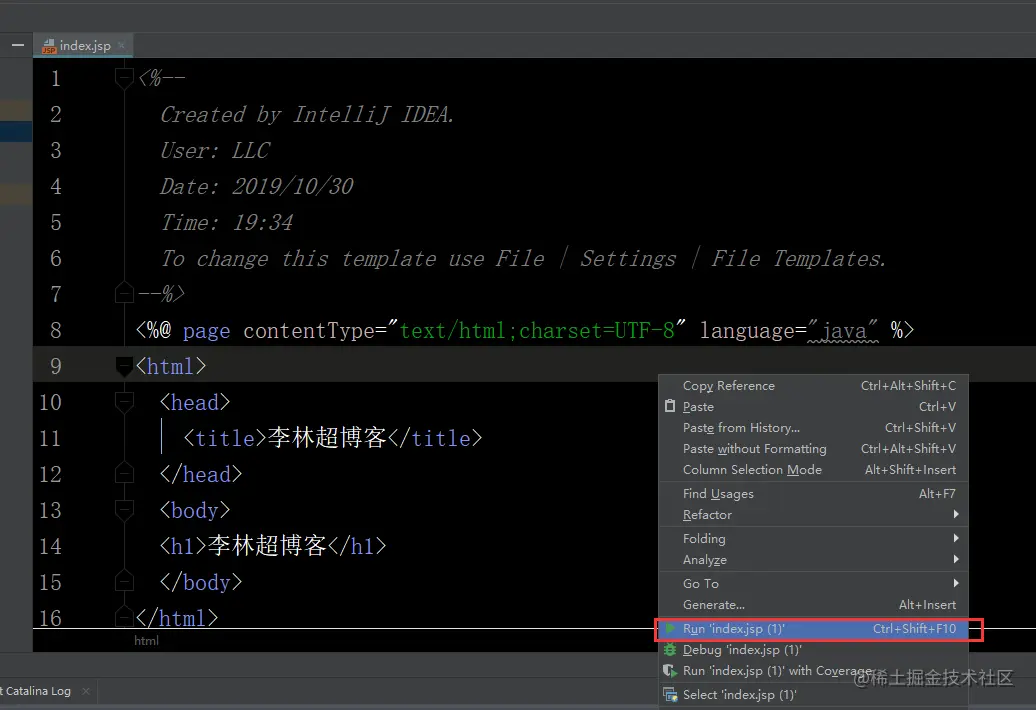Screen dimensions: 1036x710
Task: Click line number 11 in the gutter
Action: pos(50,438)
